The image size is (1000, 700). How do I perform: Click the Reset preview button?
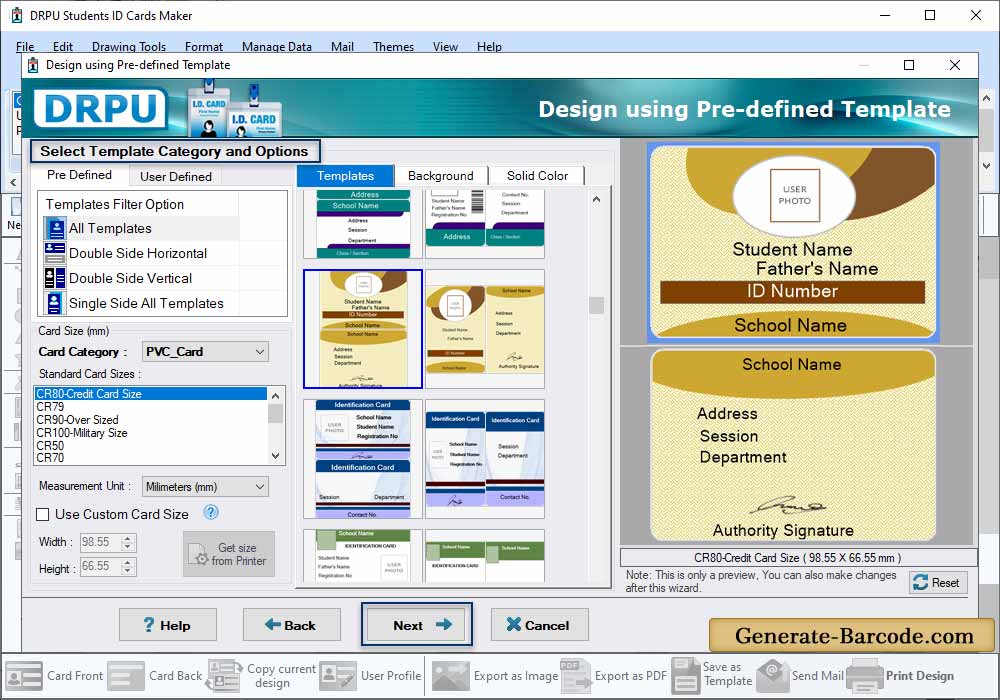[x=938, y=583]
